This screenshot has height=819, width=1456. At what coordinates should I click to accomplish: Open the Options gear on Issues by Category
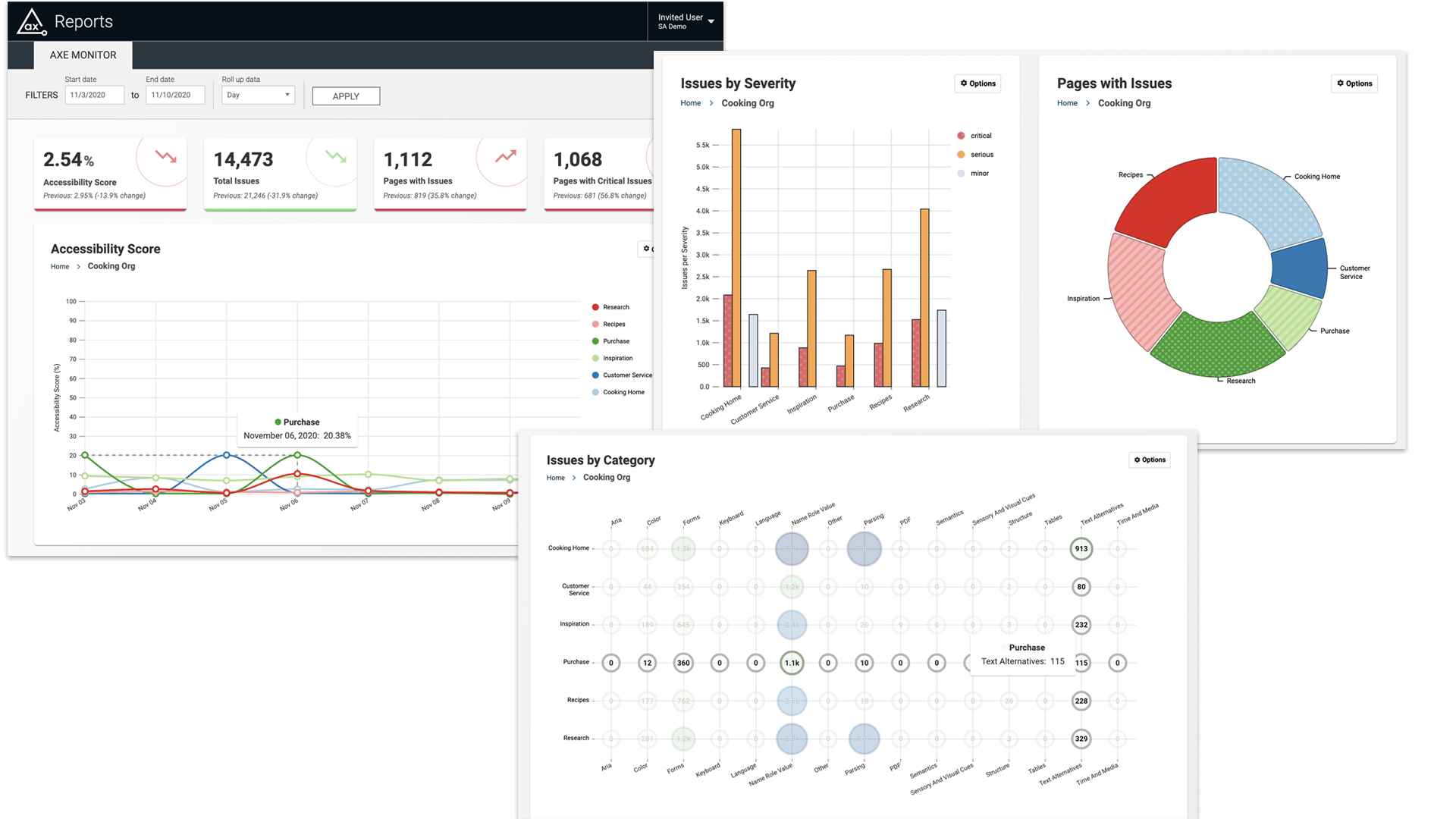tap(1149, 460)
